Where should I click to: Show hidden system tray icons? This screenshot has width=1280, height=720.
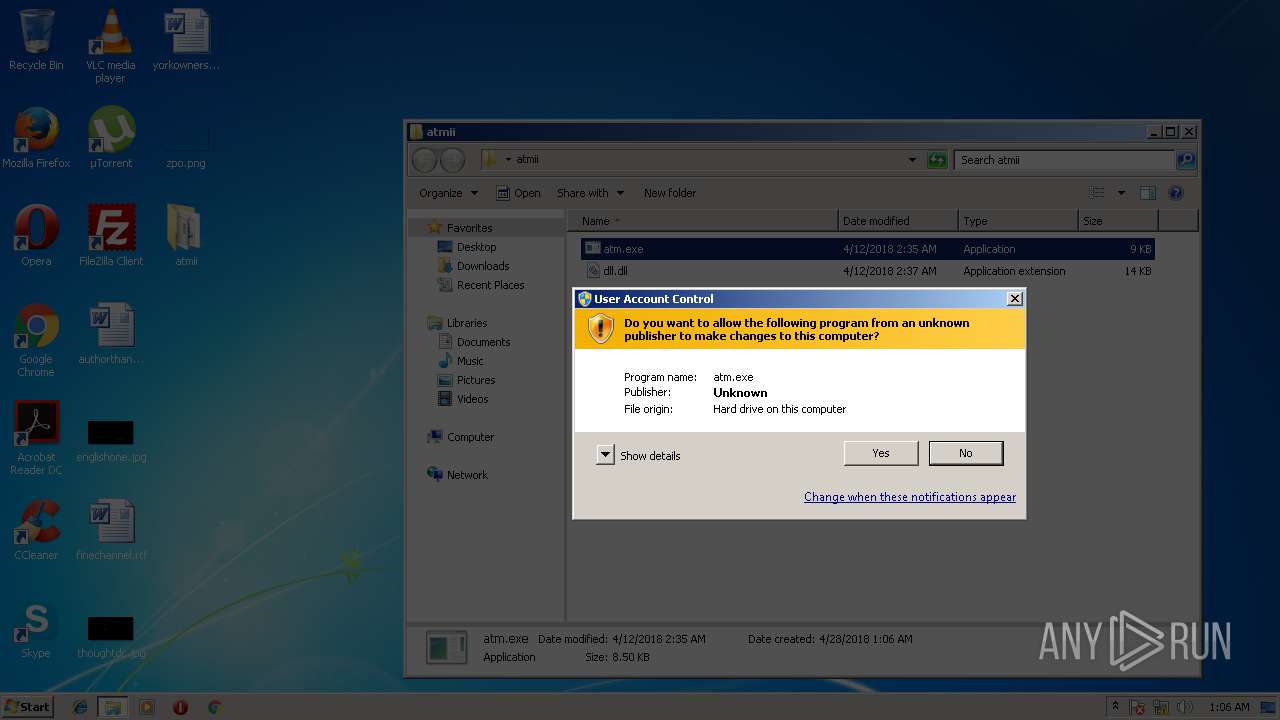[x=1114, y=707]
